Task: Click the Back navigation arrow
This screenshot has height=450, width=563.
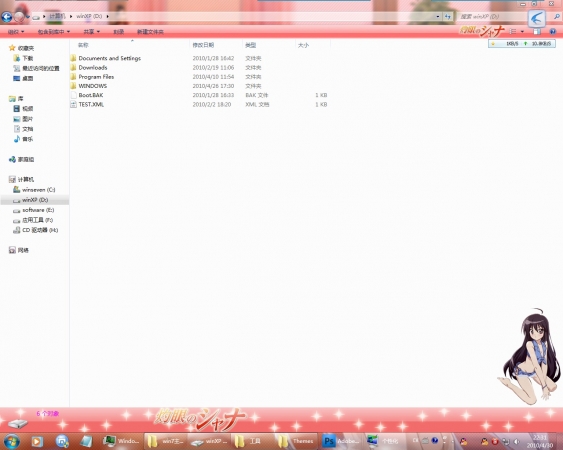Action: click(6, 17)
